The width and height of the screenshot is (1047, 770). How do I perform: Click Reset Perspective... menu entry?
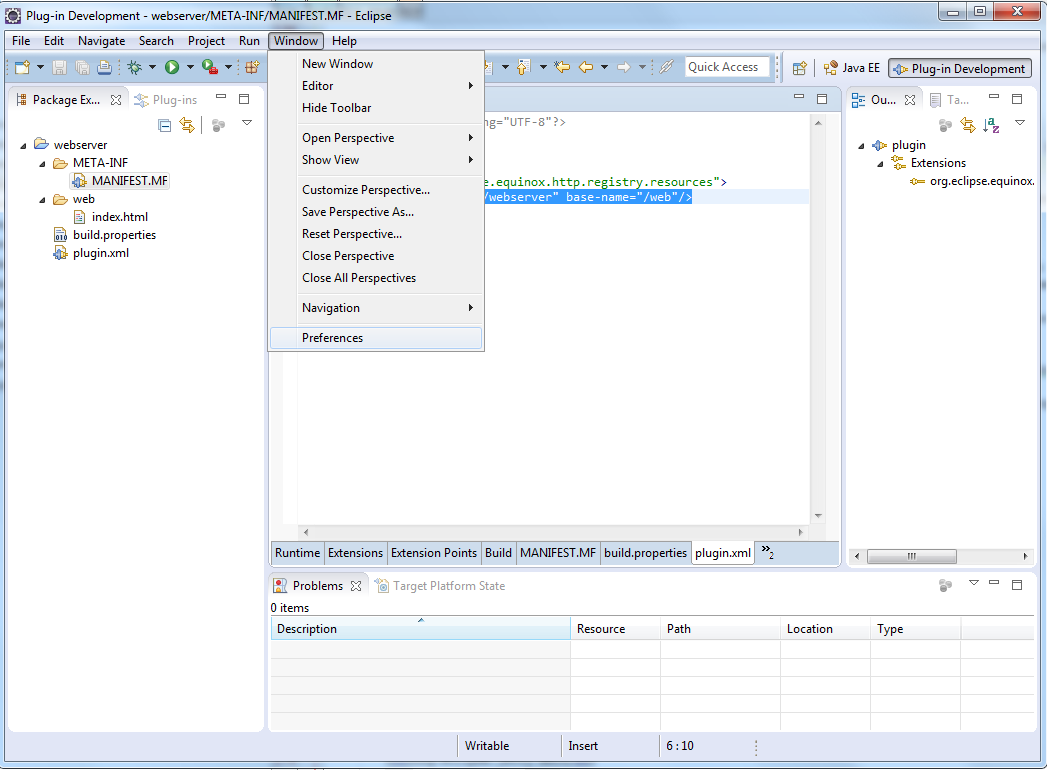click(x=376, y=234)
